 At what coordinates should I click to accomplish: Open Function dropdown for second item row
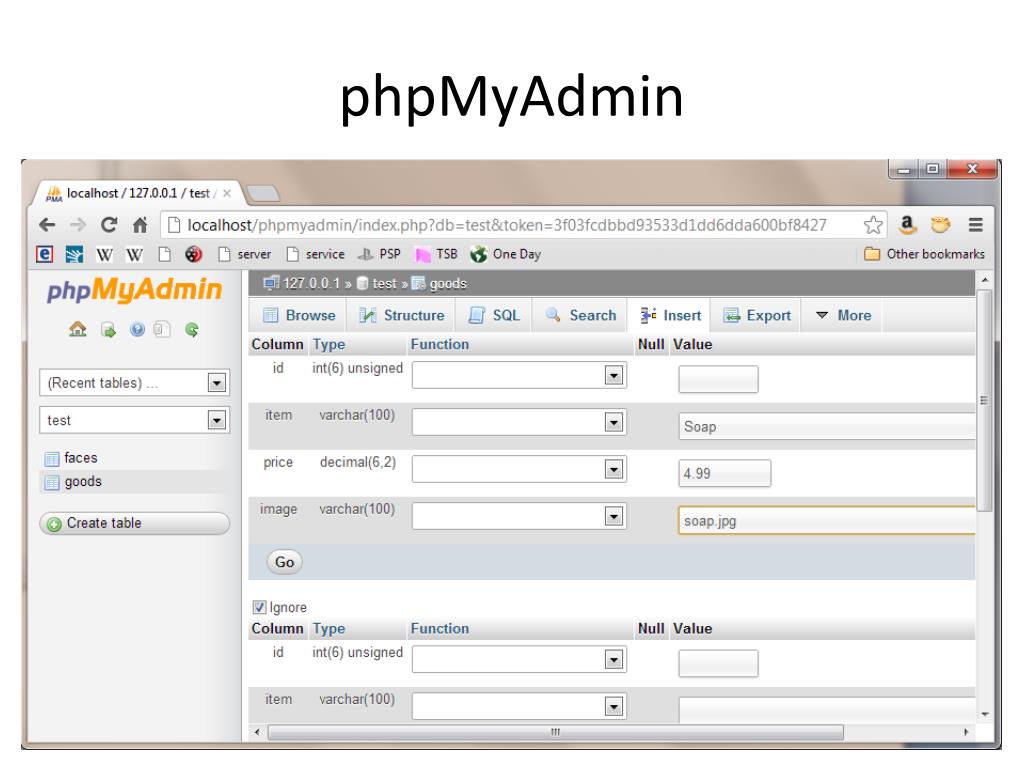tap(519, 707)
